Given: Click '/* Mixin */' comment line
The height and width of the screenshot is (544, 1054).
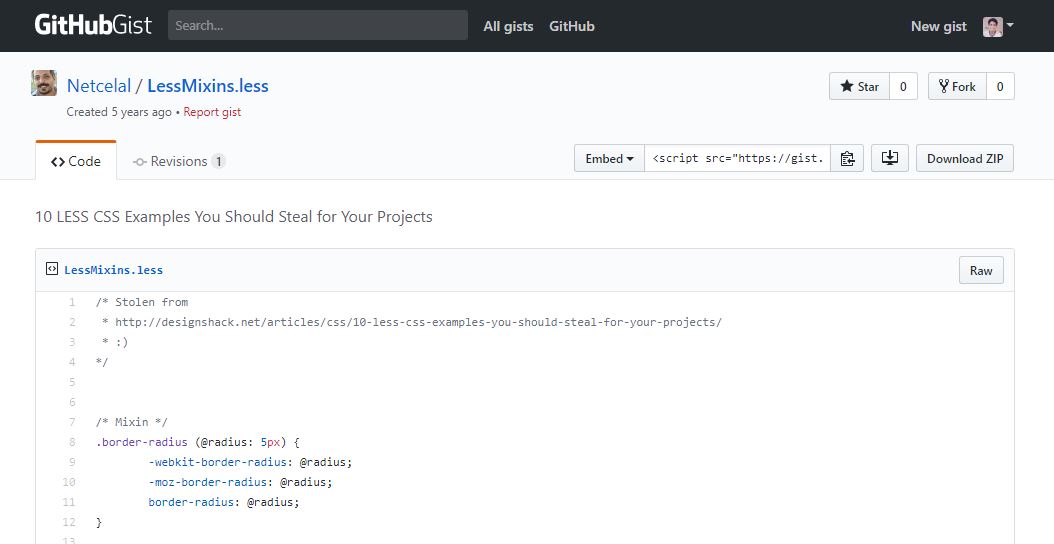Looking at the screenshot, I should pos(132,422).
